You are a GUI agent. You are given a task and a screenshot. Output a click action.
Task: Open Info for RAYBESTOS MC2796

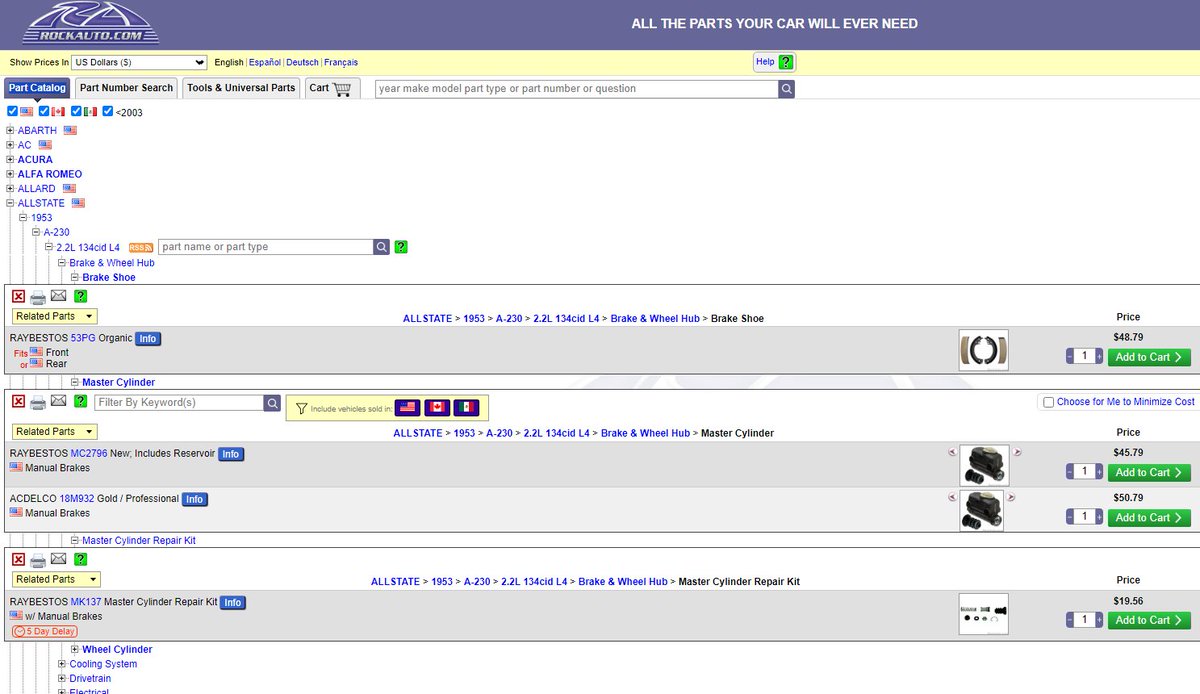pos(231,454)
